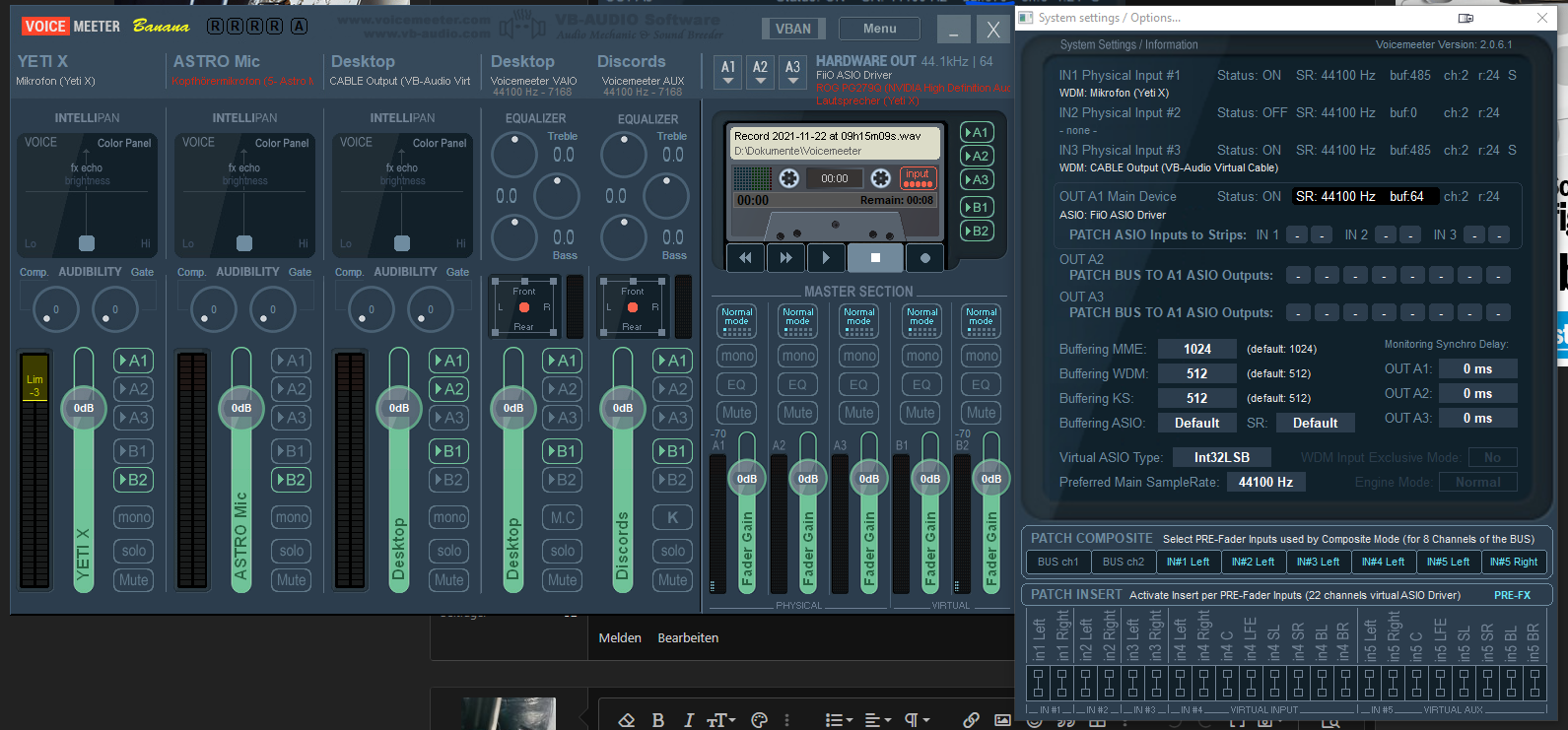Click the left cassette reel icon

pyautogui.click(x=789, y=178)
